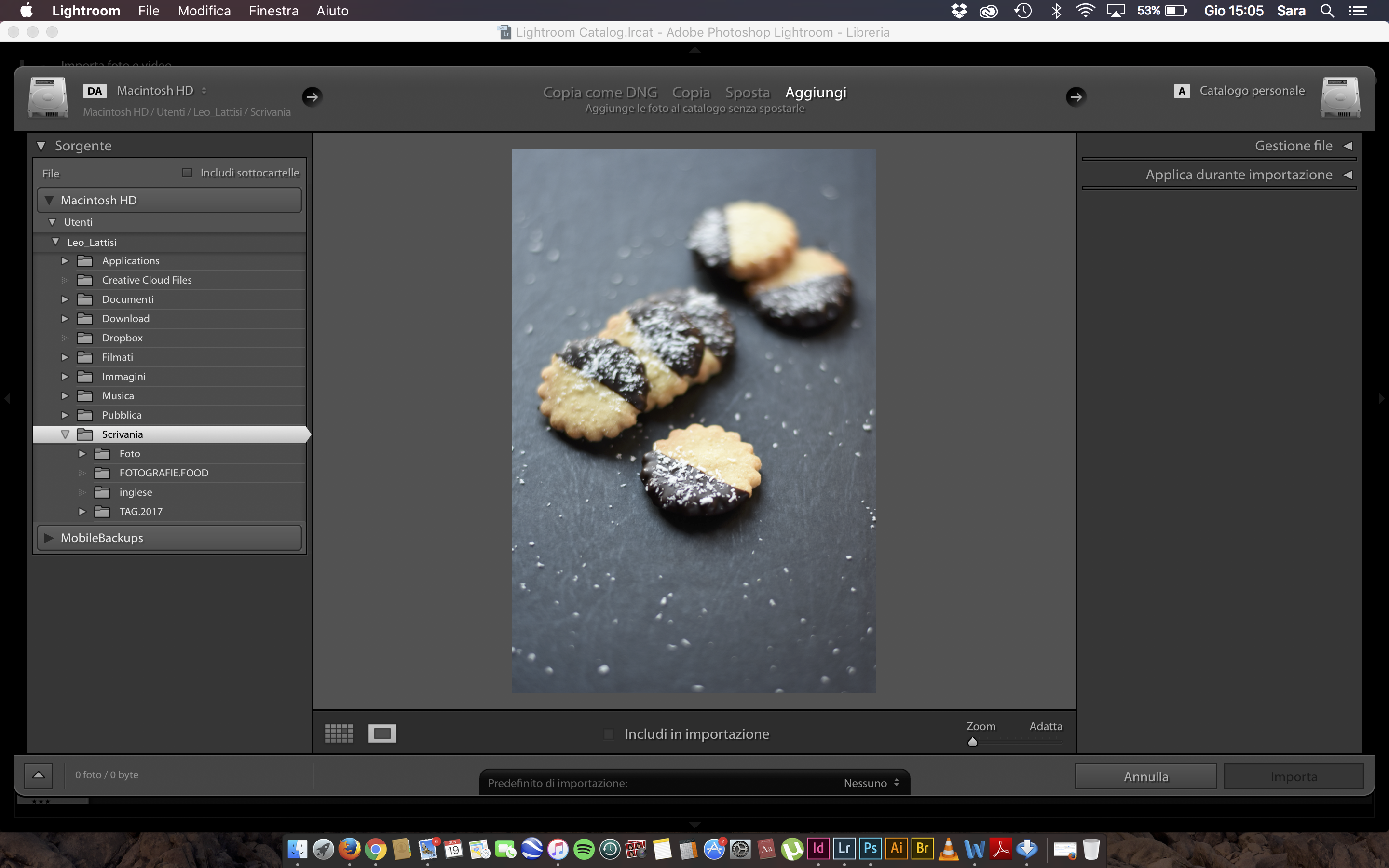This screenshot has height=868, width=1389.
Task: Switch to grid view of thumbnails
Action: tap(339, 733)
